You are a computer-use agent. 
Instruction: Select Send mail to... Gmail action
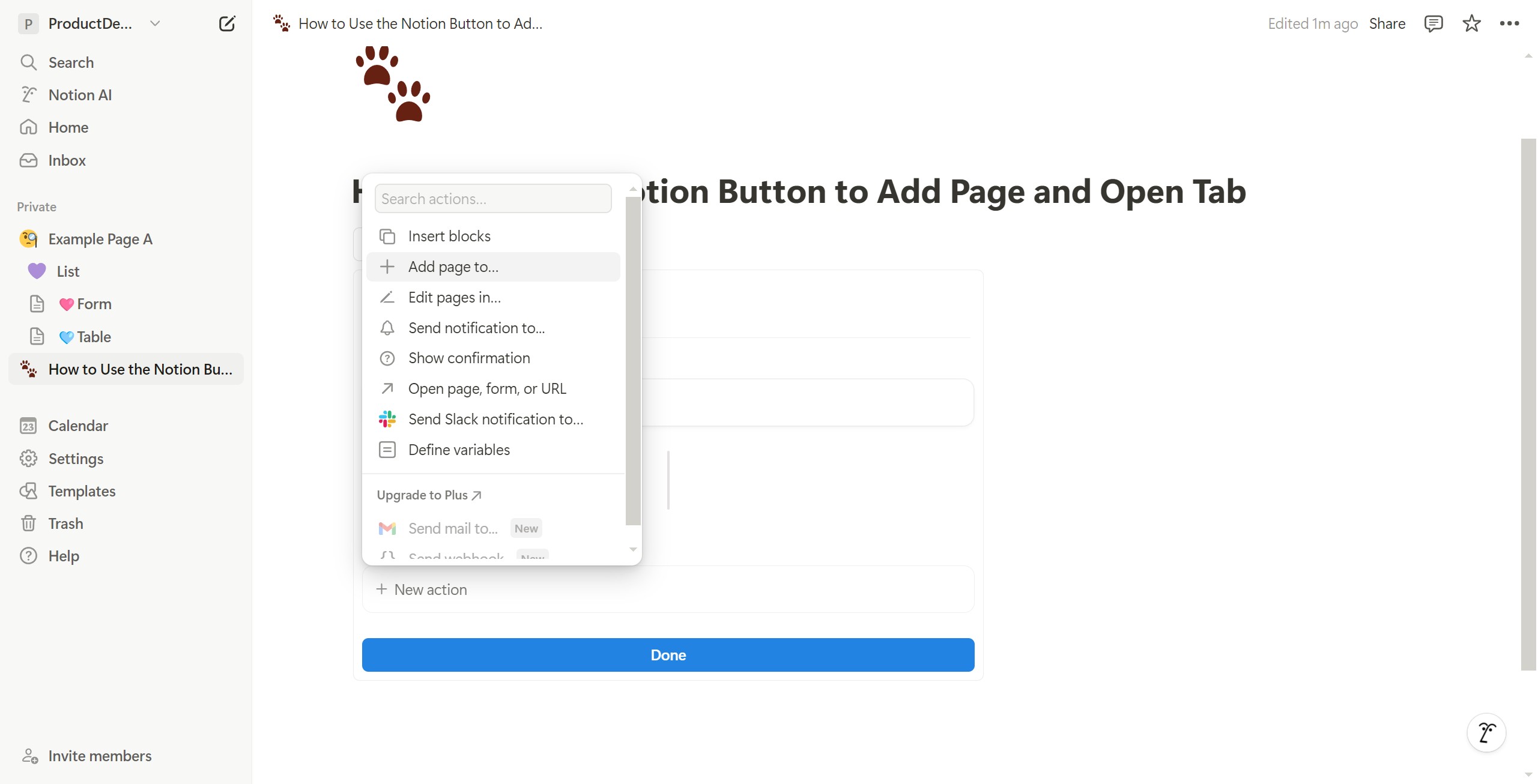click(493, 528)
